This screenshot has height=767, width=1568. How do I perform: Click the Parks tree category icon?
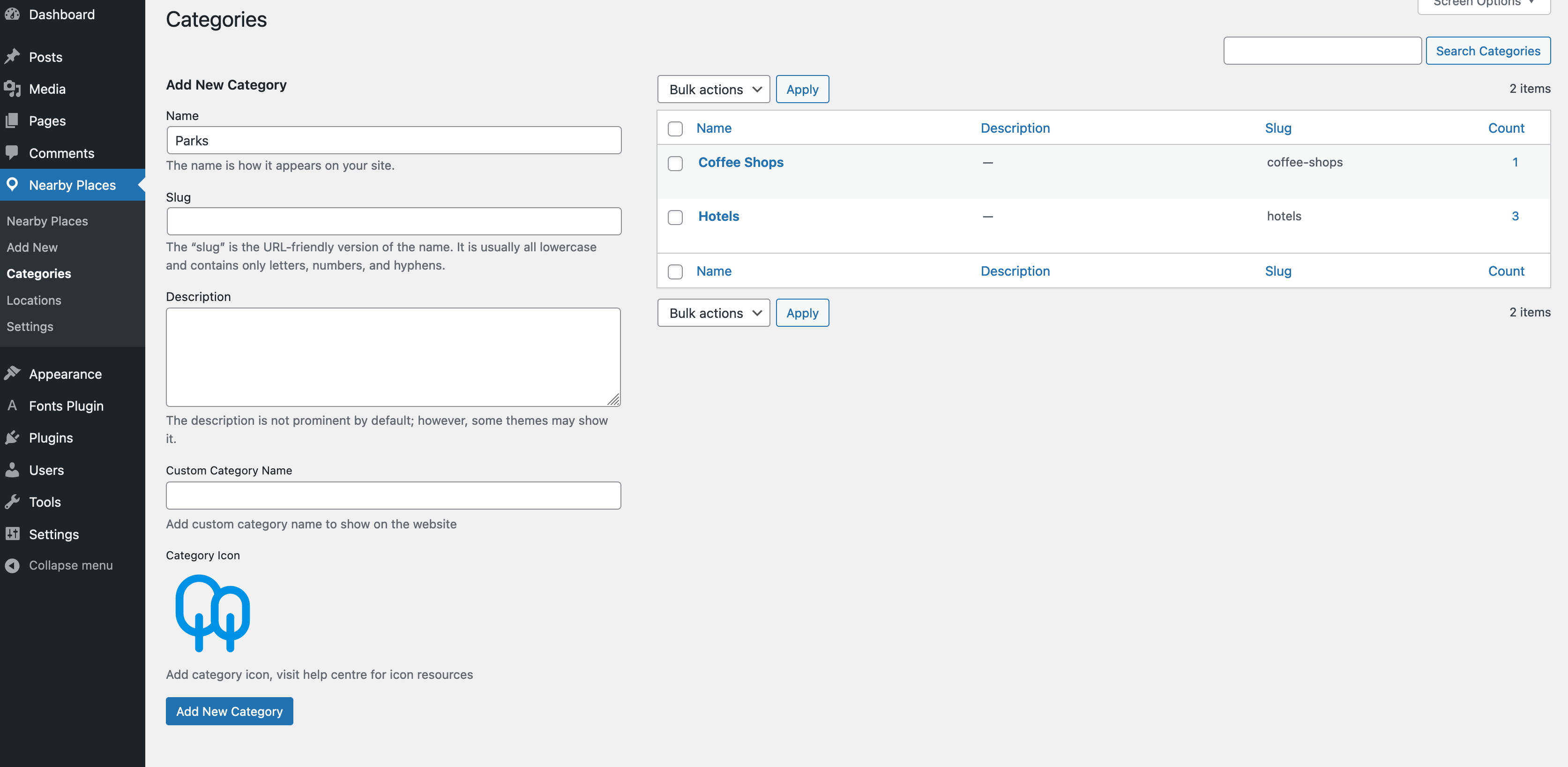click(x=213, y=614)
